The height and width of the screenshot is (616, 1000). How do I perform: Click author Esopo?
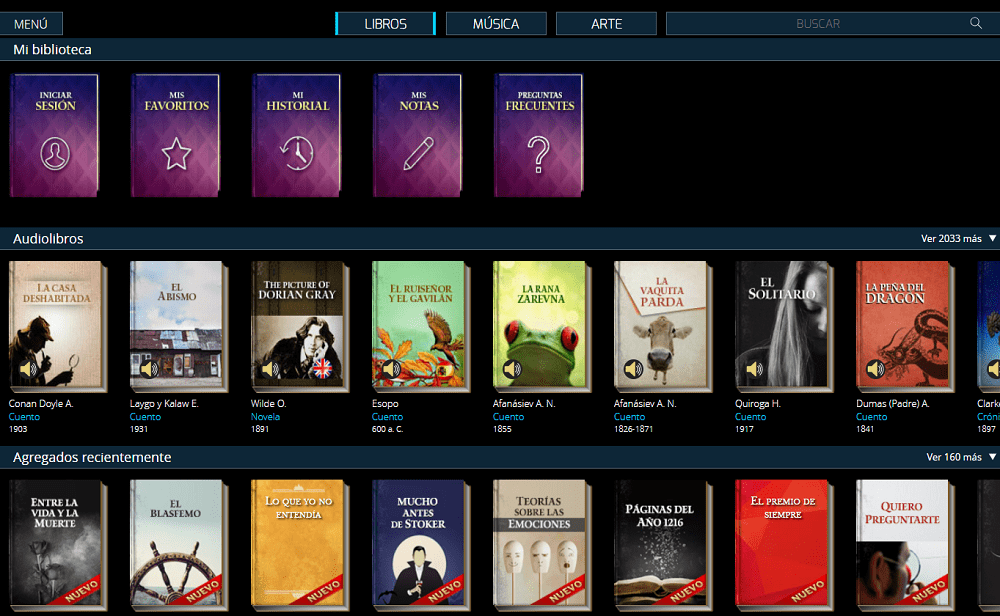(x=385, y=404)
